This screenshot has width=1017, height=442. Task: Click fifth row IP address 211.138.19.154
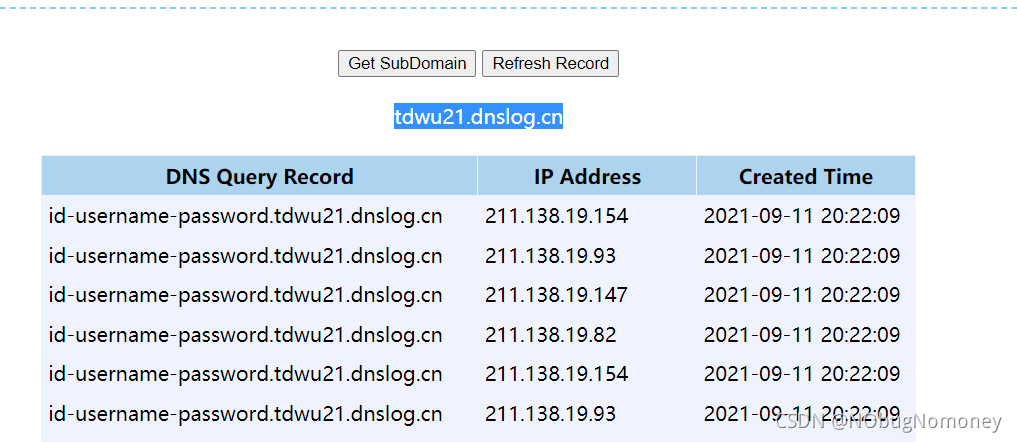[556, 374]
